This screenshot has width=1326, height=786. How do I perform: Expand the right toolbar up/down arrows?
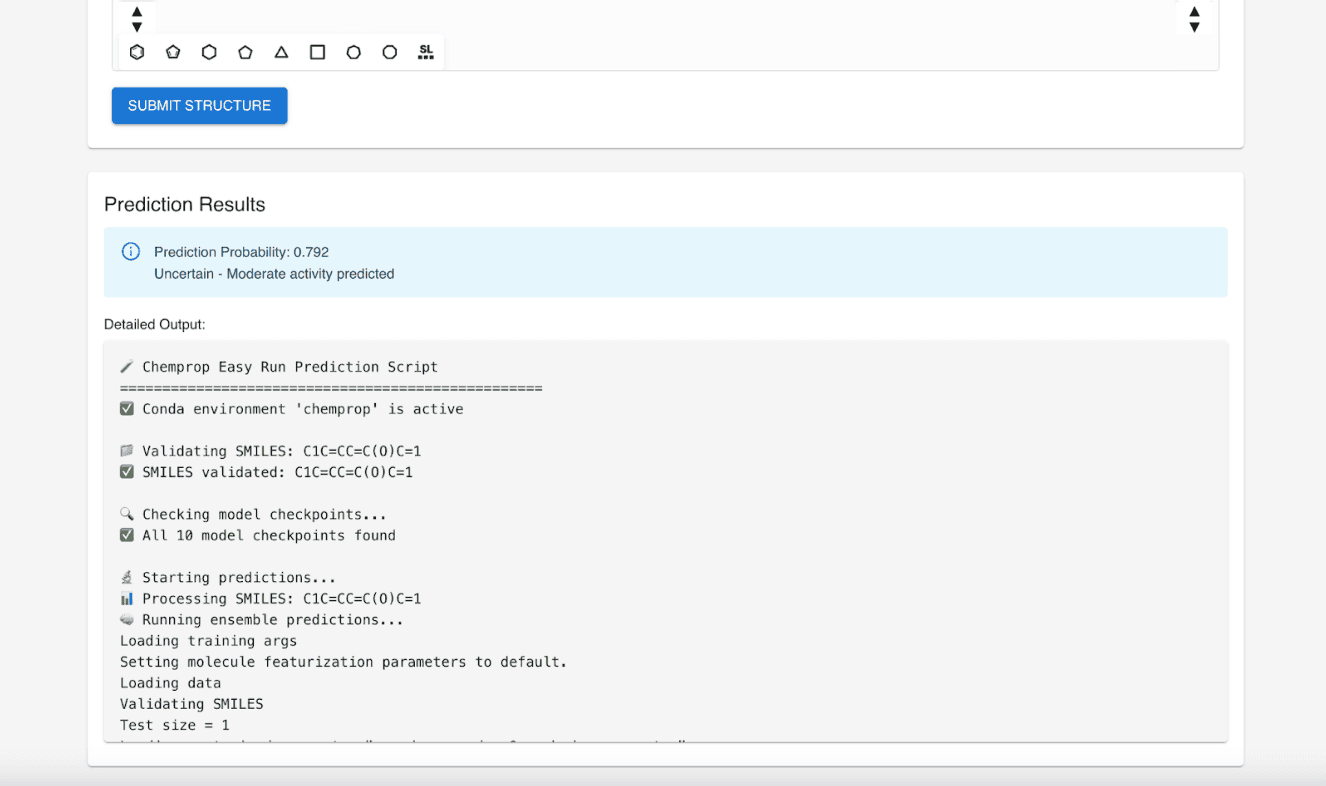pos(1194,19)
